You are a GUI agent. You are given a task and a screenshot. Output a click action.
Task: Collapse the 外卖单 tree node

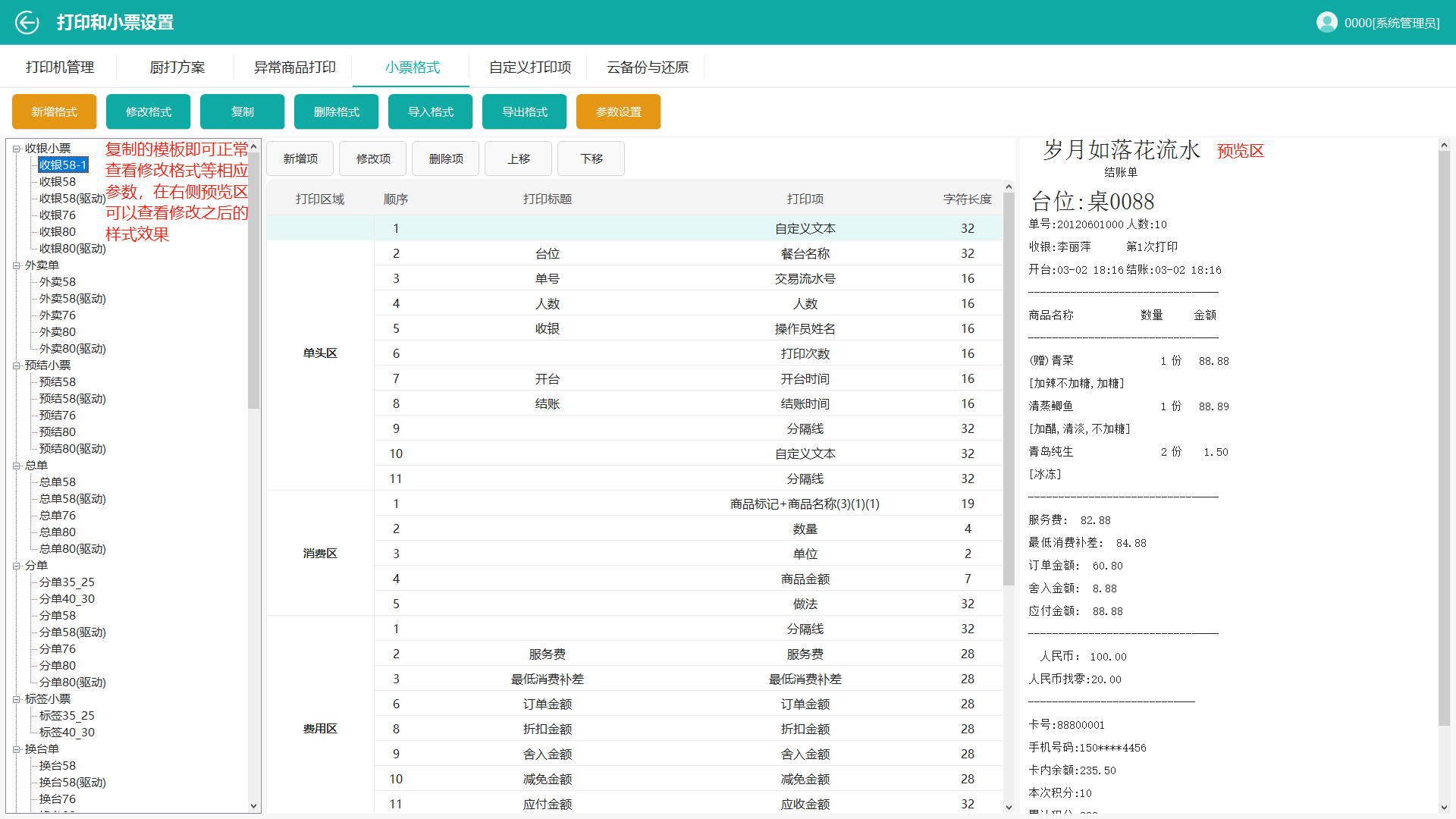(x=16, y=265)
